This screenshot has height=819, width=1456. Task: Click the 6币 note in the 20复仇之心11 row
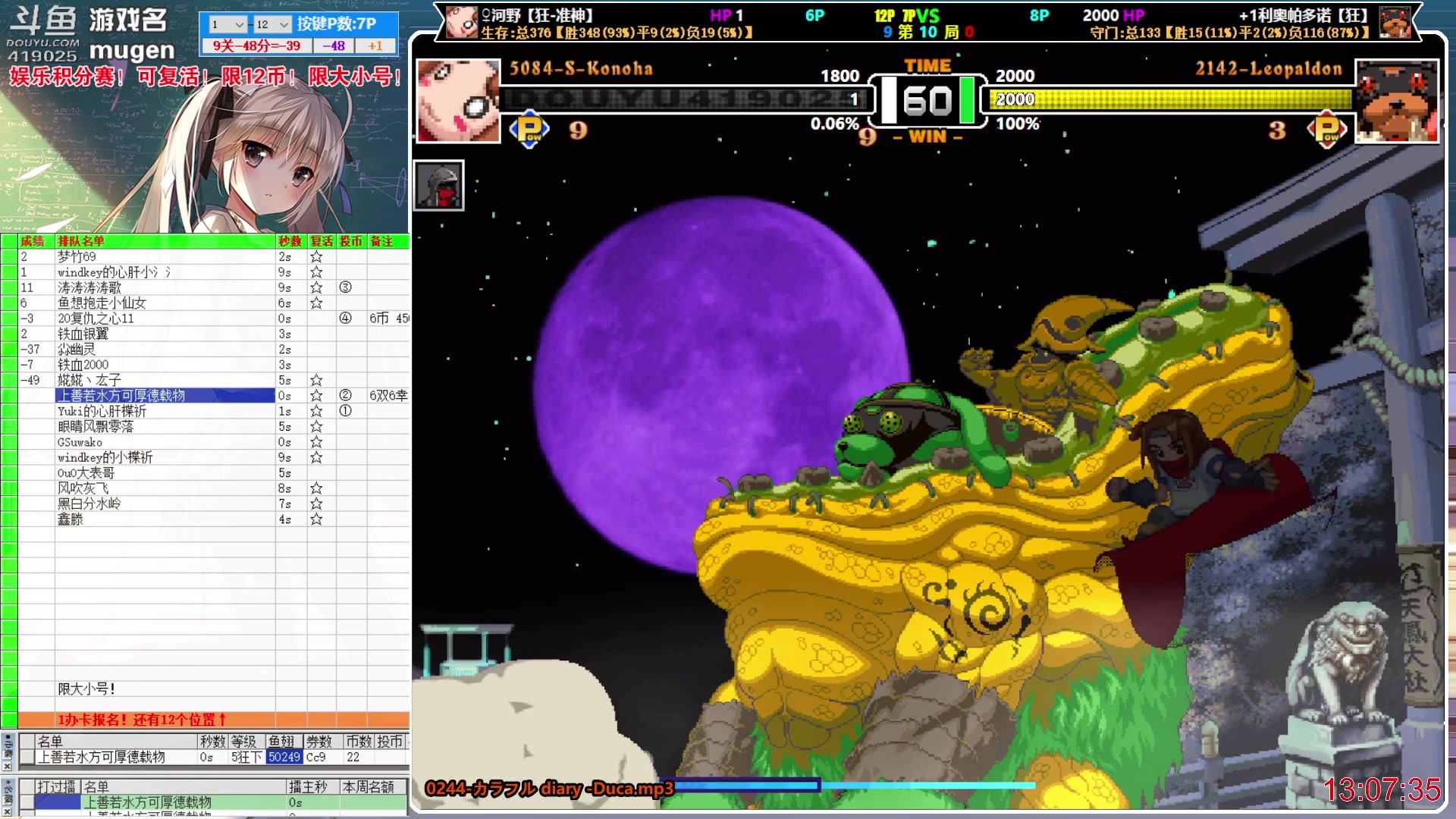(x=389, y=318)
